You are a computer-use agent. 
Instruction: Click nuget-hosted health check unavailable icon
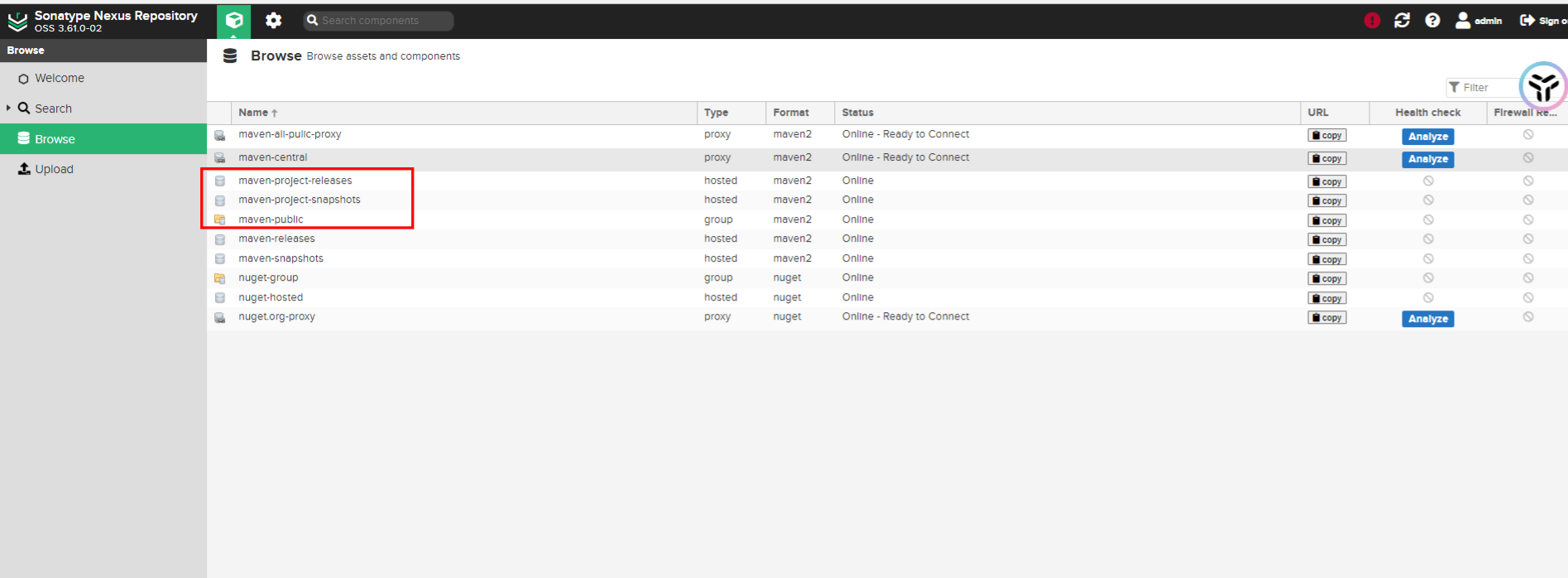coord(1428,297)
